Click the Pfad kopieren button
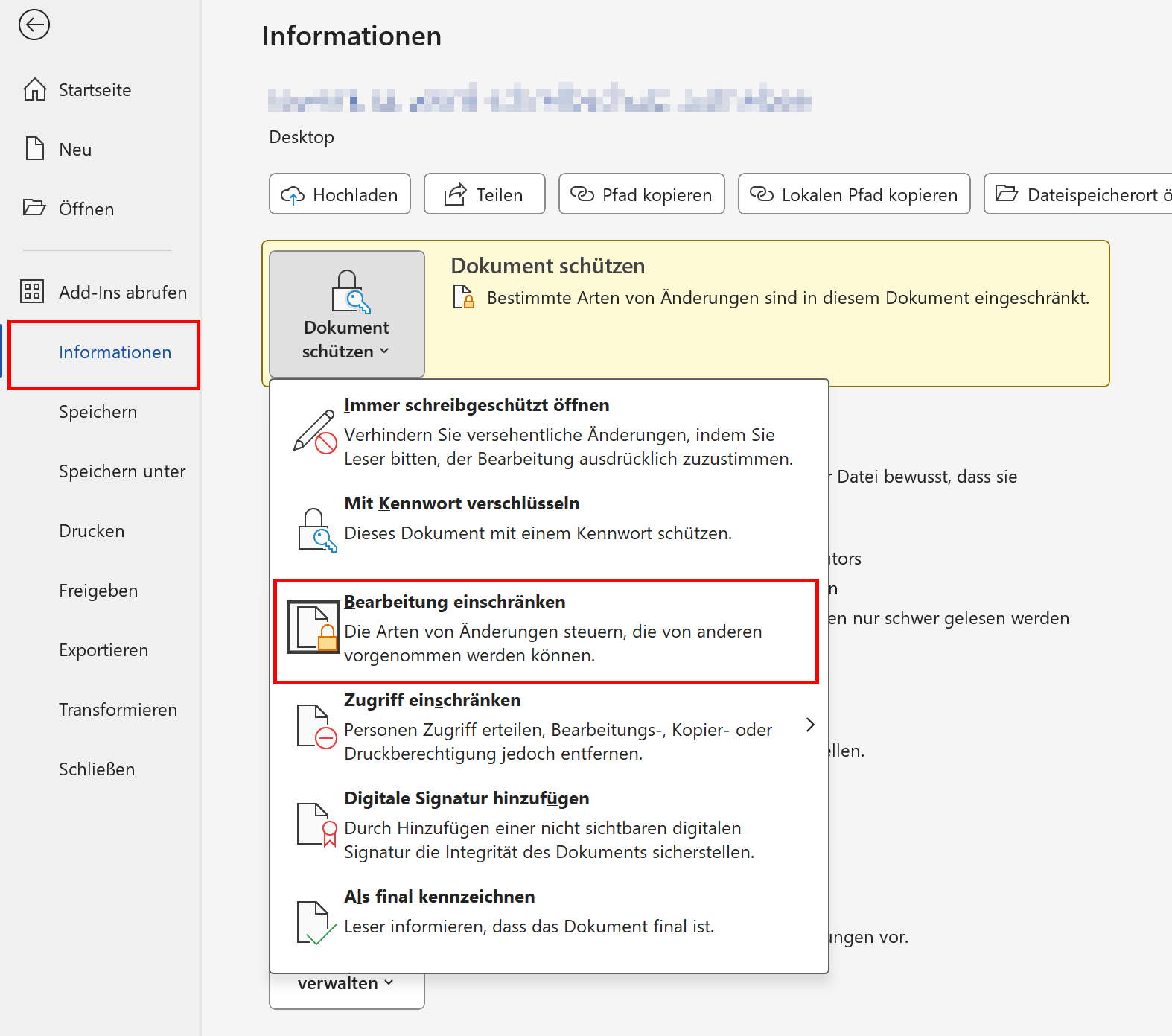This screenshot has height=1036, width=1172. pyautogui.click(x=642, y=194)
